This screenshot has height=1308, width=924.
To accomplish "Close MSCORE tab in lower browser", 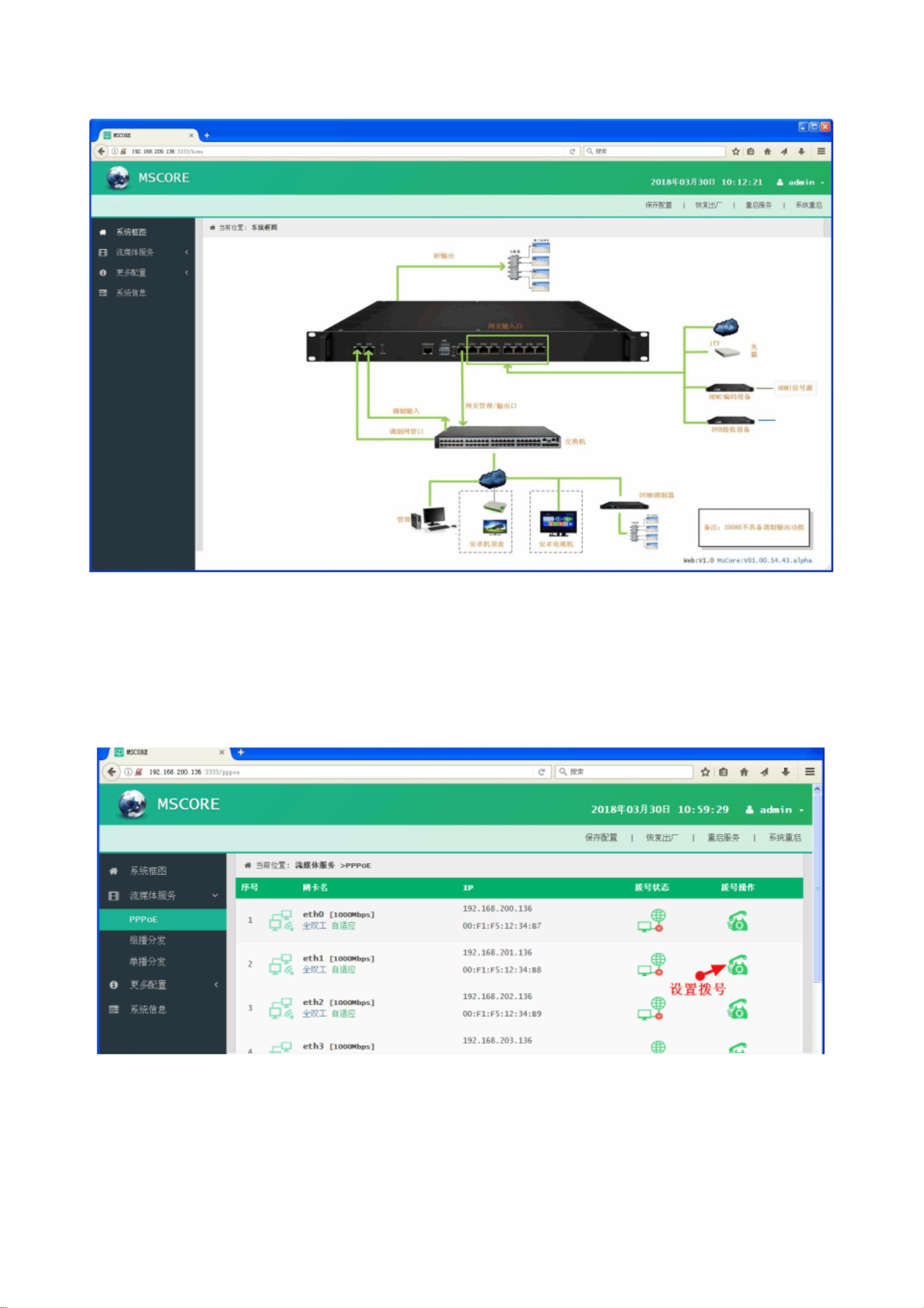I will coord(222,752).
